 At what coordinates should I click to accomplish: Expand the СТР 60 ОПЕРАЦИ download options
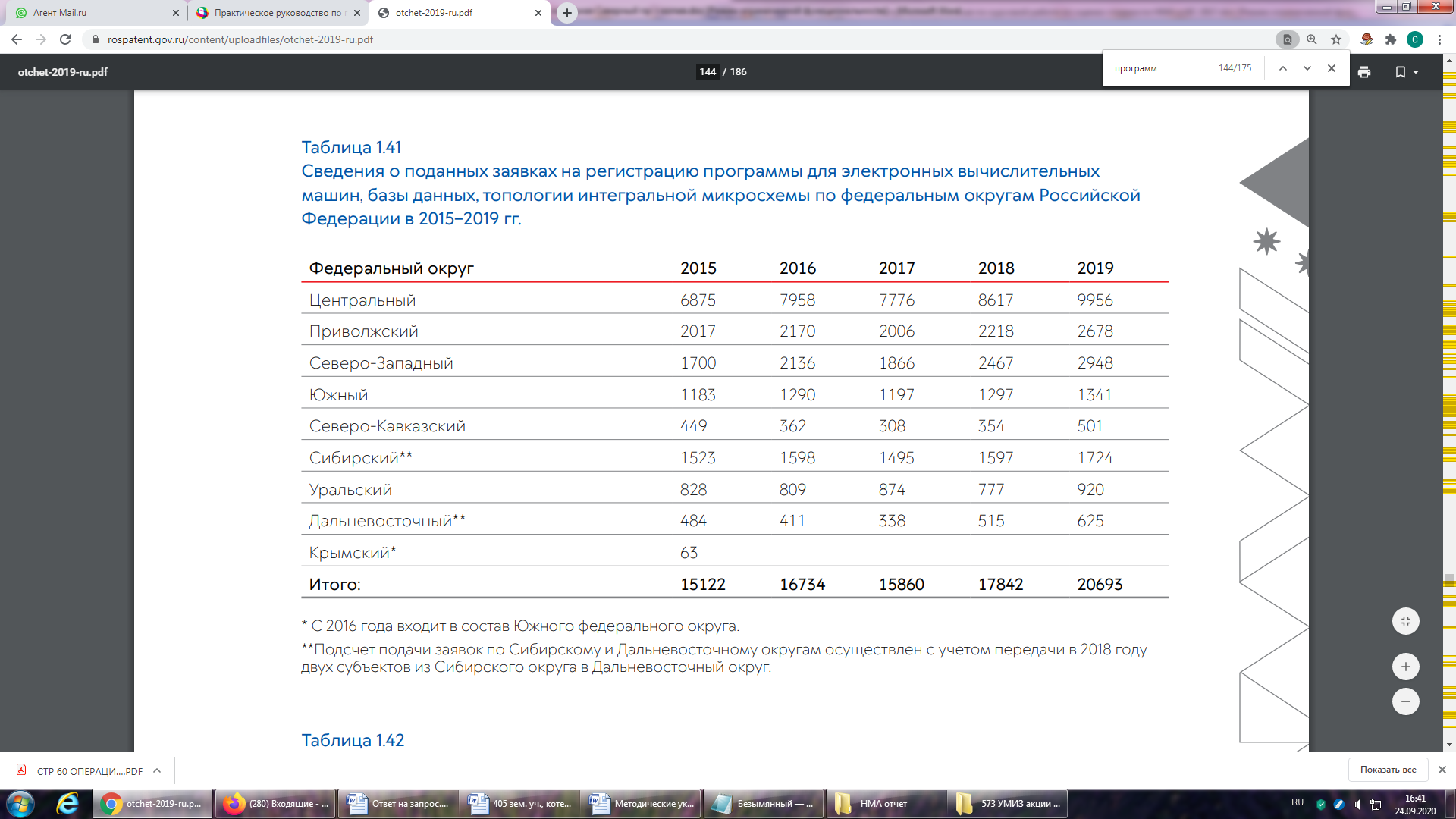pos(157,770)
